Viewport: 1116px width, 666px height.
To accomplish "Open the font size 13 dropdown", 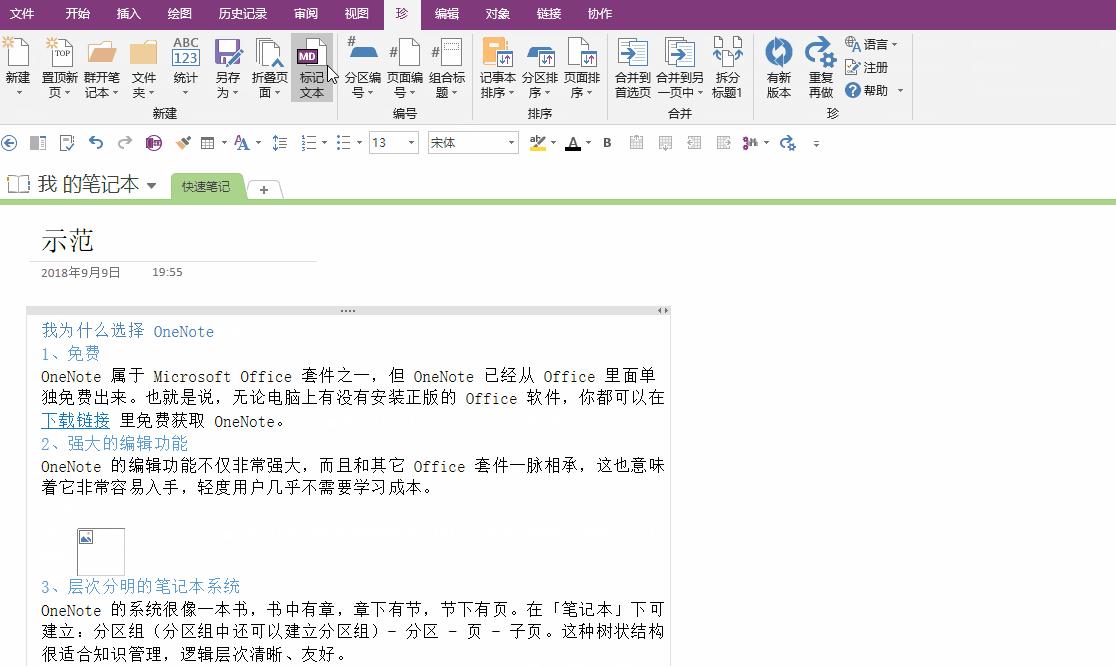I will click(411, 143).
